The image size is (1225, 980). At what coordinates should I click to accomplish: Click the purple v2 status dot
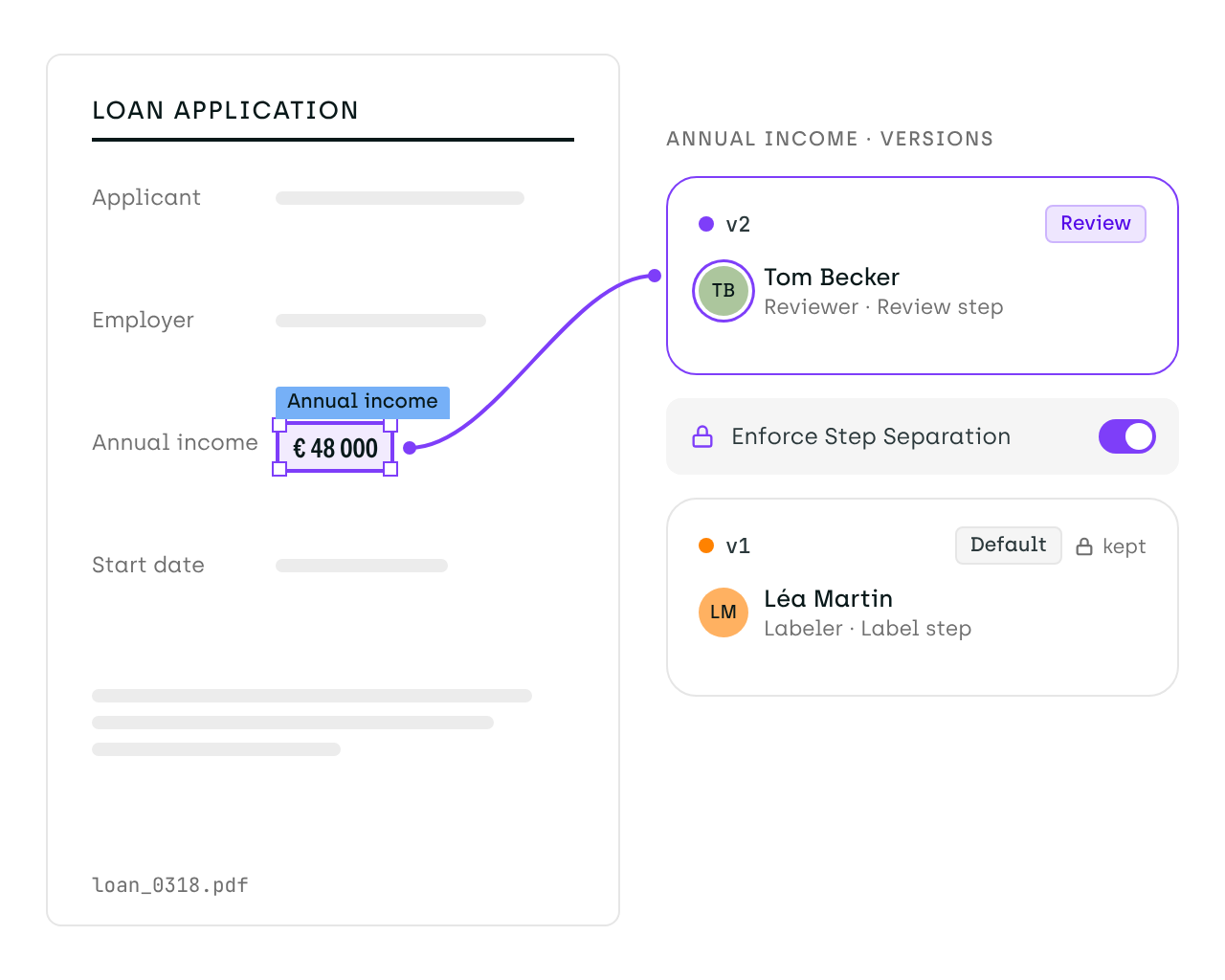click(x=706, y=224)
